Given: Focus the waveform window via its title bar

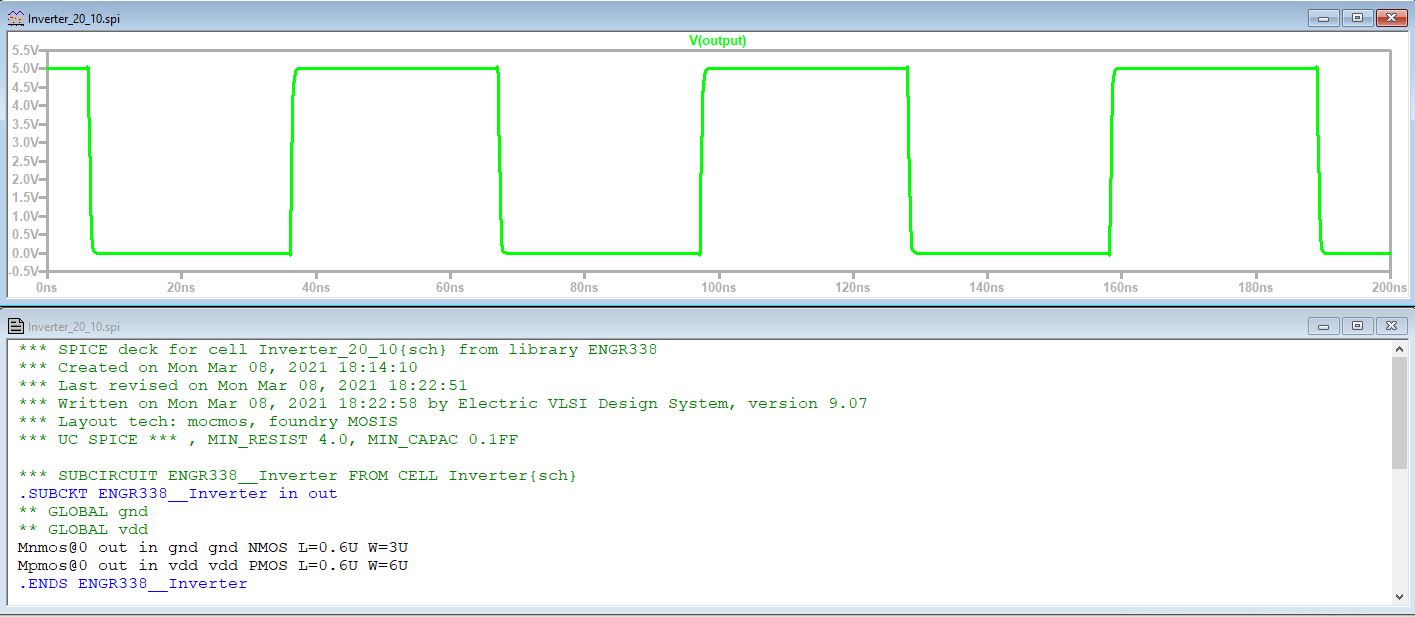Looking at the screenshot, I should click(600, 18).
